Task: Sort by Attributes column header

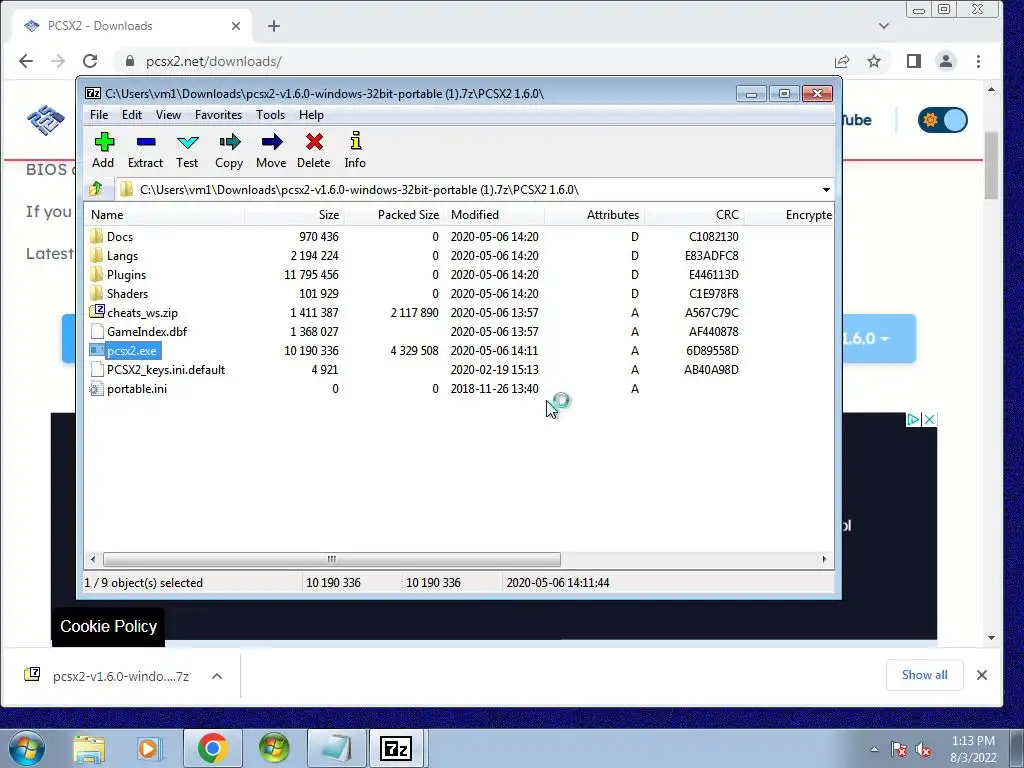Action: point(594,215)
